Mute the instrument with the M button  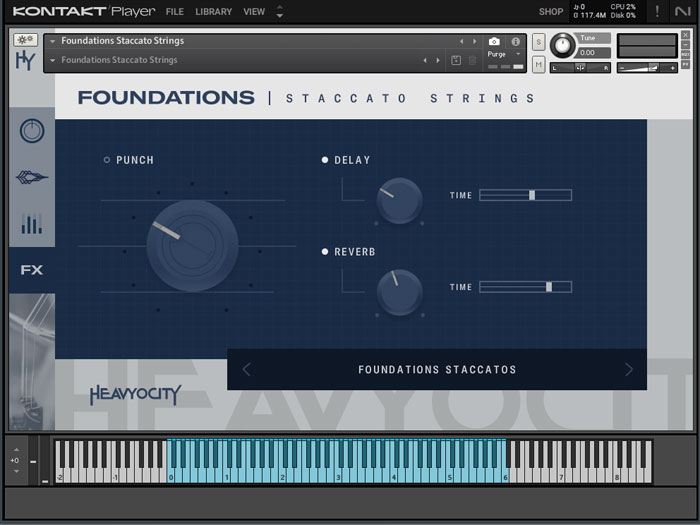[538, 65]
